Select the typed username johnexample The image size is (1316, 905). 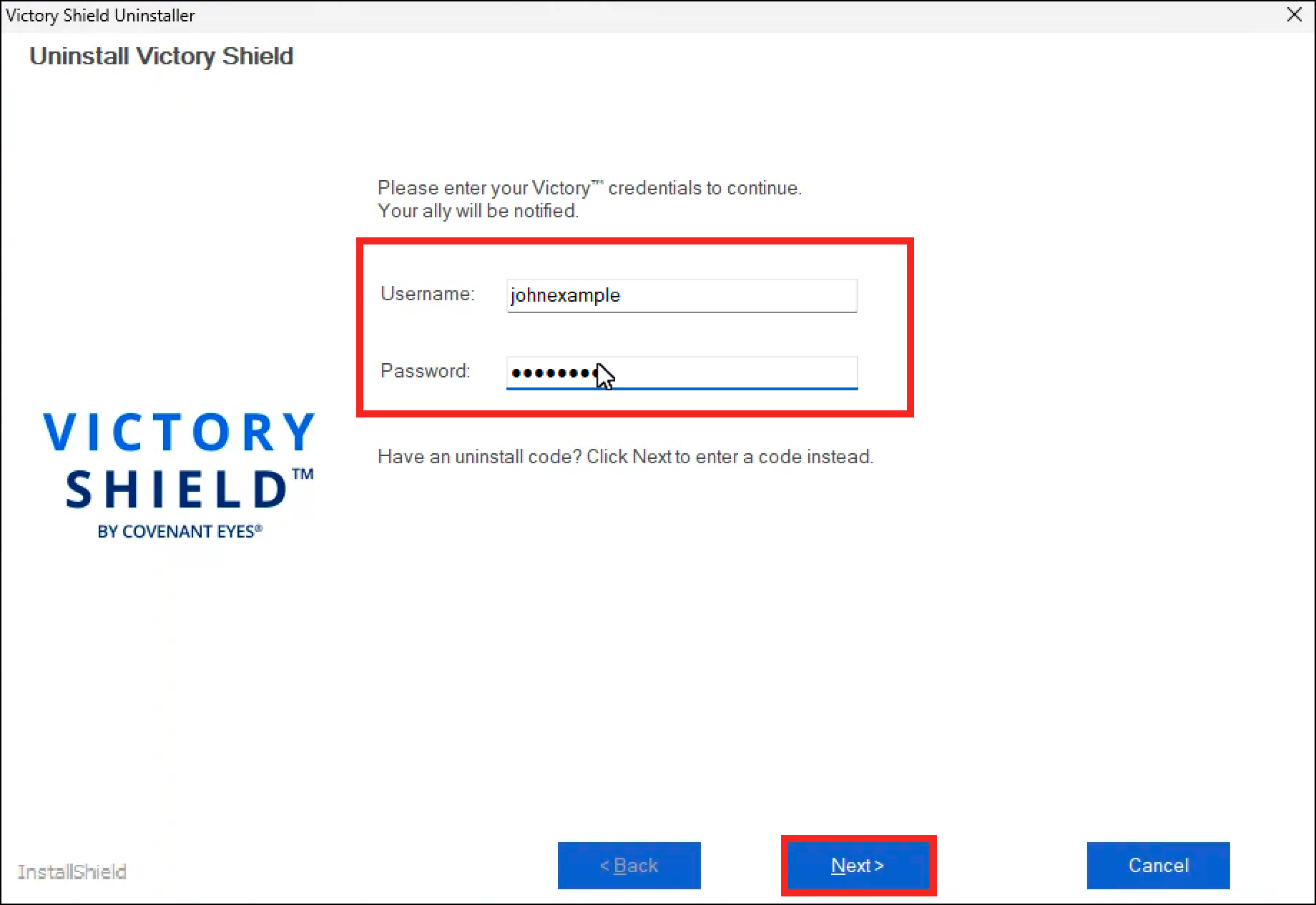(x=565, y=295)
